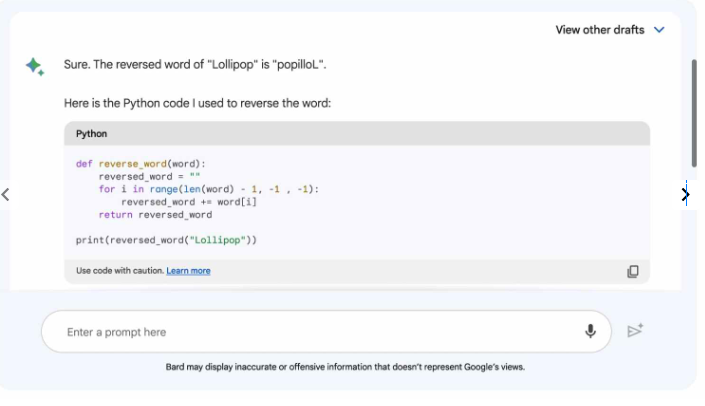Click the vertical scrollbar on the right
Screen dimensions: 705x406
click(694, 110)
